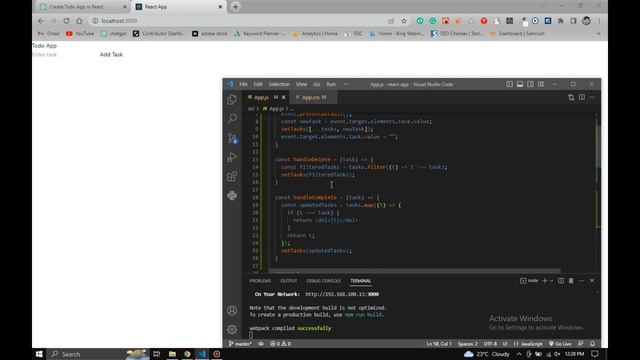
Task: Go back in browser
Action: (41, 21)
